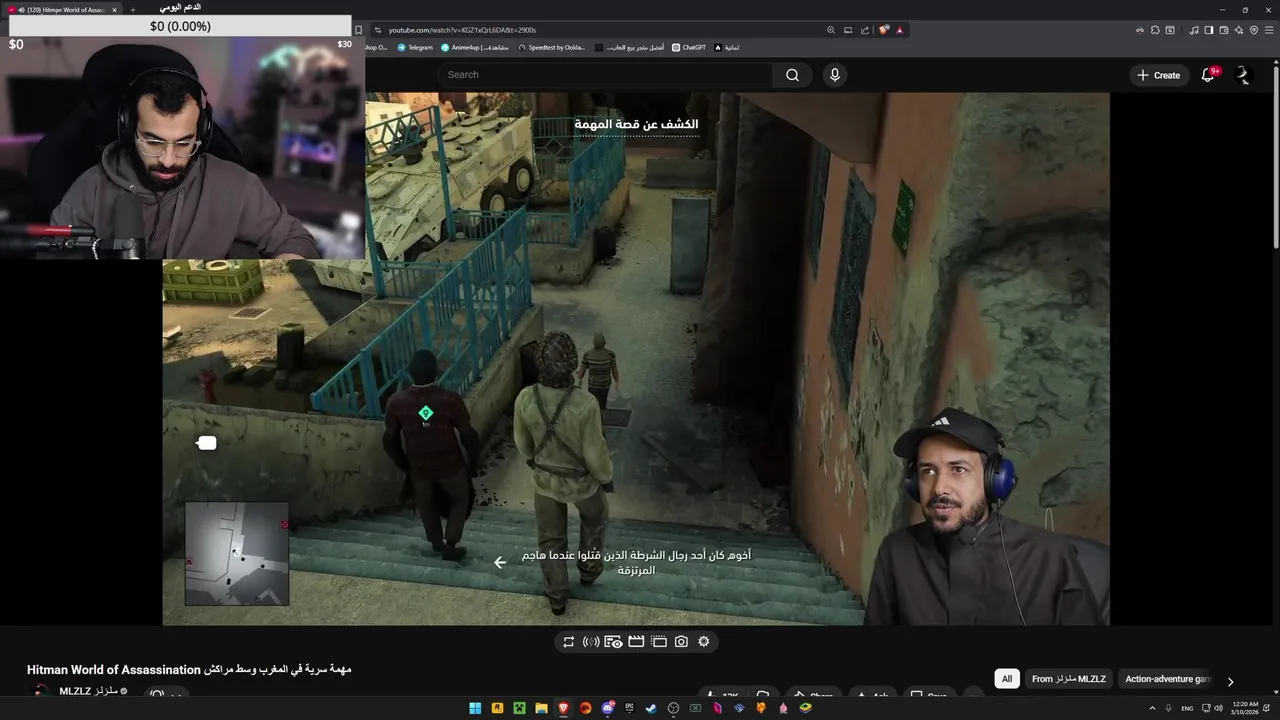
Task: Open the Windows Start button
Action: (x=475, y=708)
